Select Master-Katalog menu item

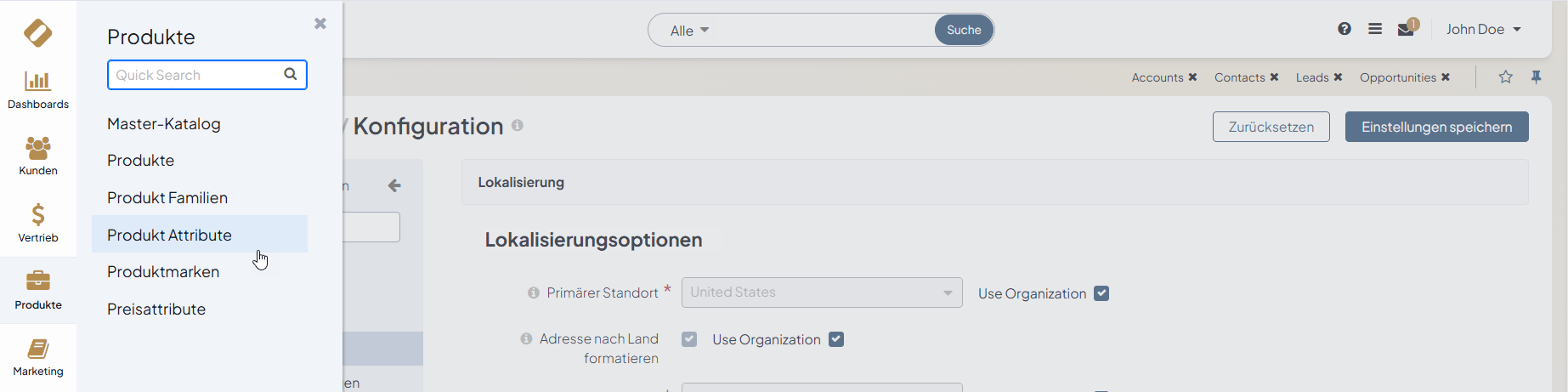click(x=164, y=124)
